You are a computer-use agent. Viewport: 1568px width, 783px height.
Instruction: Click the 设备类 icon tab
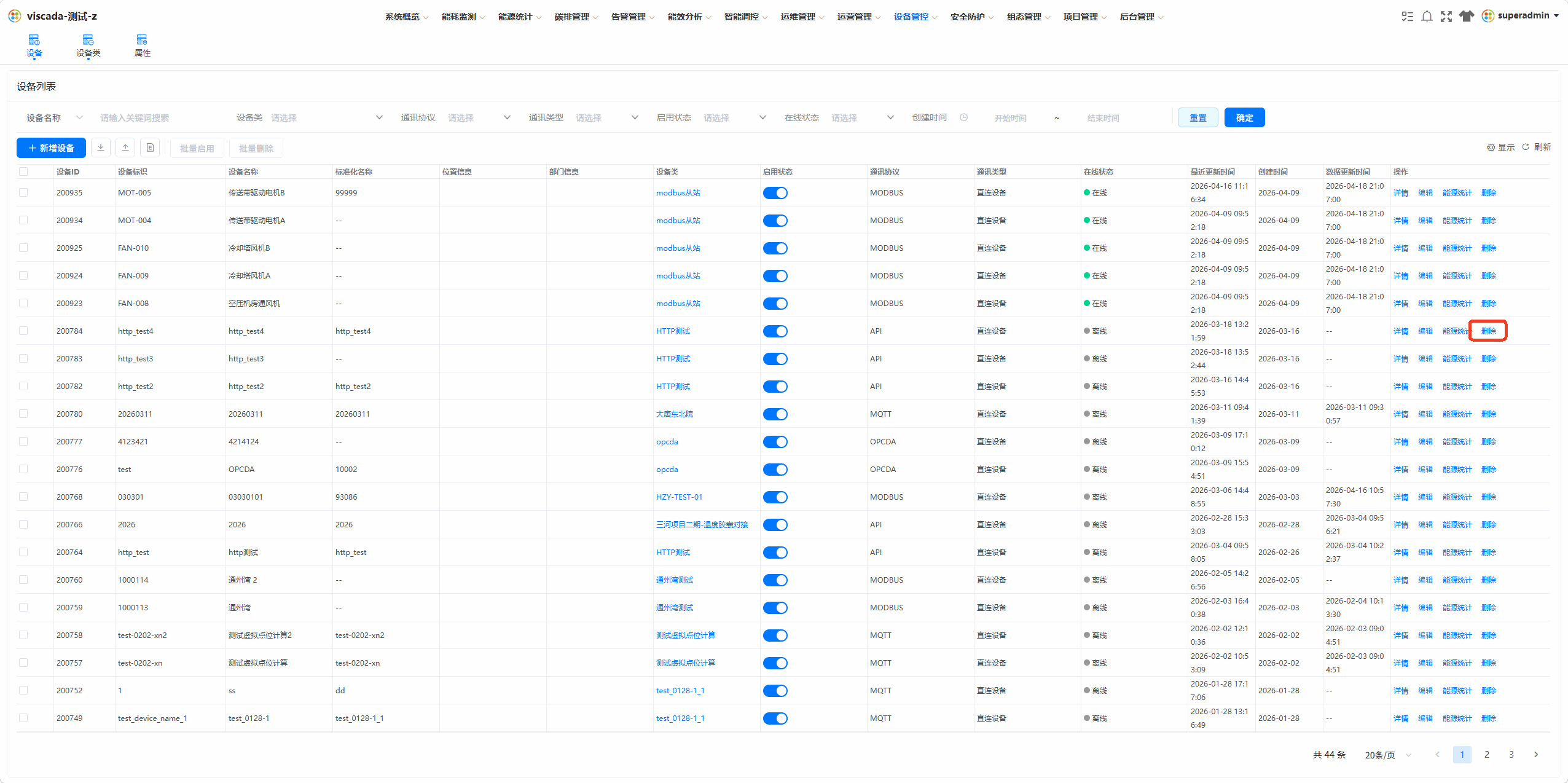point(88,46)
